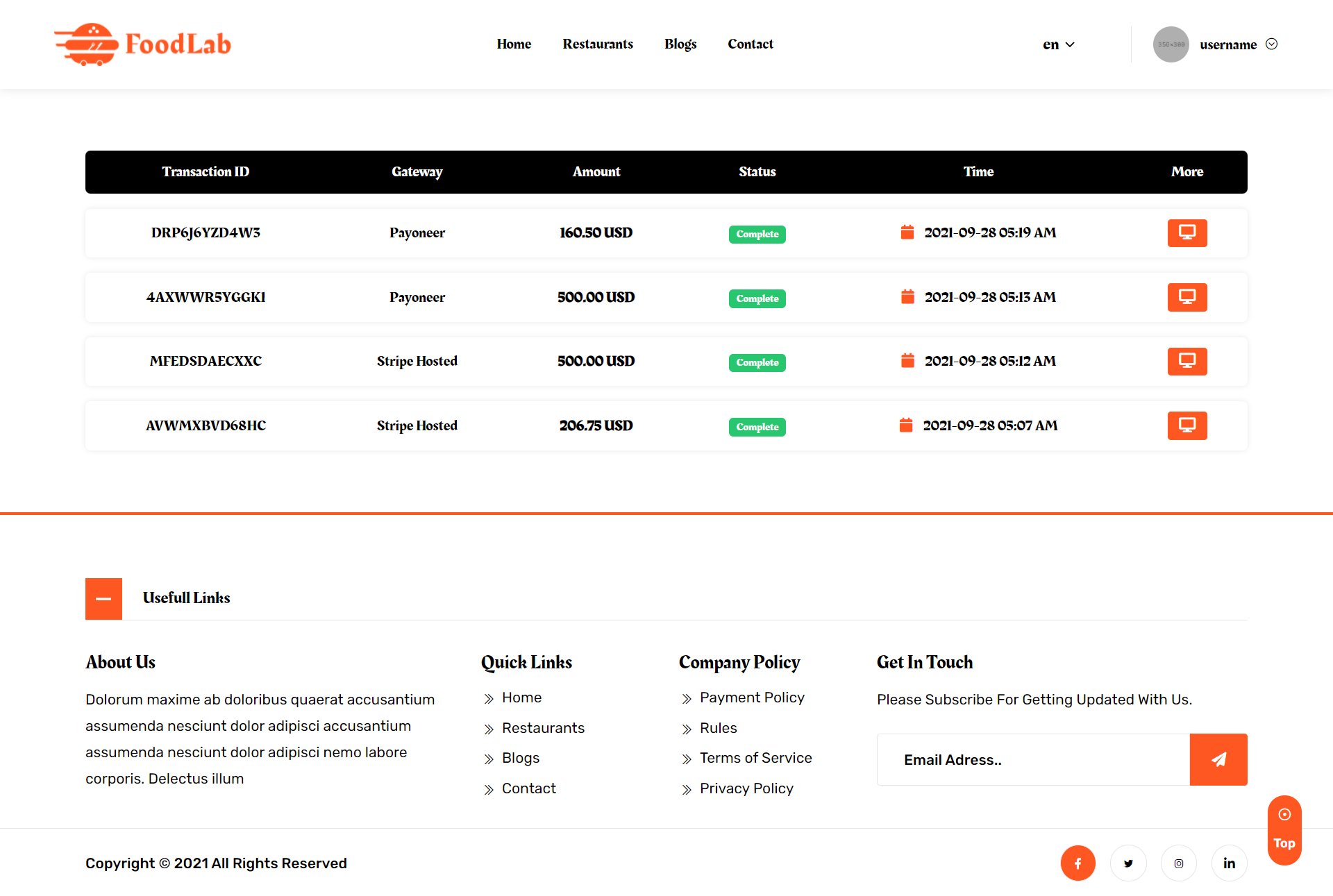View details for transaction DRP6J6YZD4W3
Image resolution: width=1333 pixels, height=896 pixels.
point(1187,233)
